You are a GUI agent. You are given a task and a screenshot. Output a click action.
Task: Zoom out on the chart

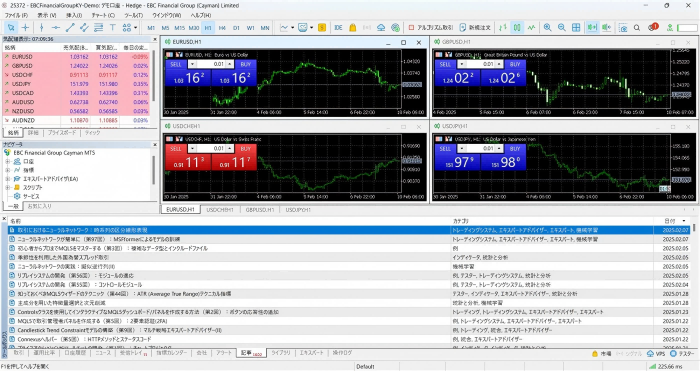562,28
